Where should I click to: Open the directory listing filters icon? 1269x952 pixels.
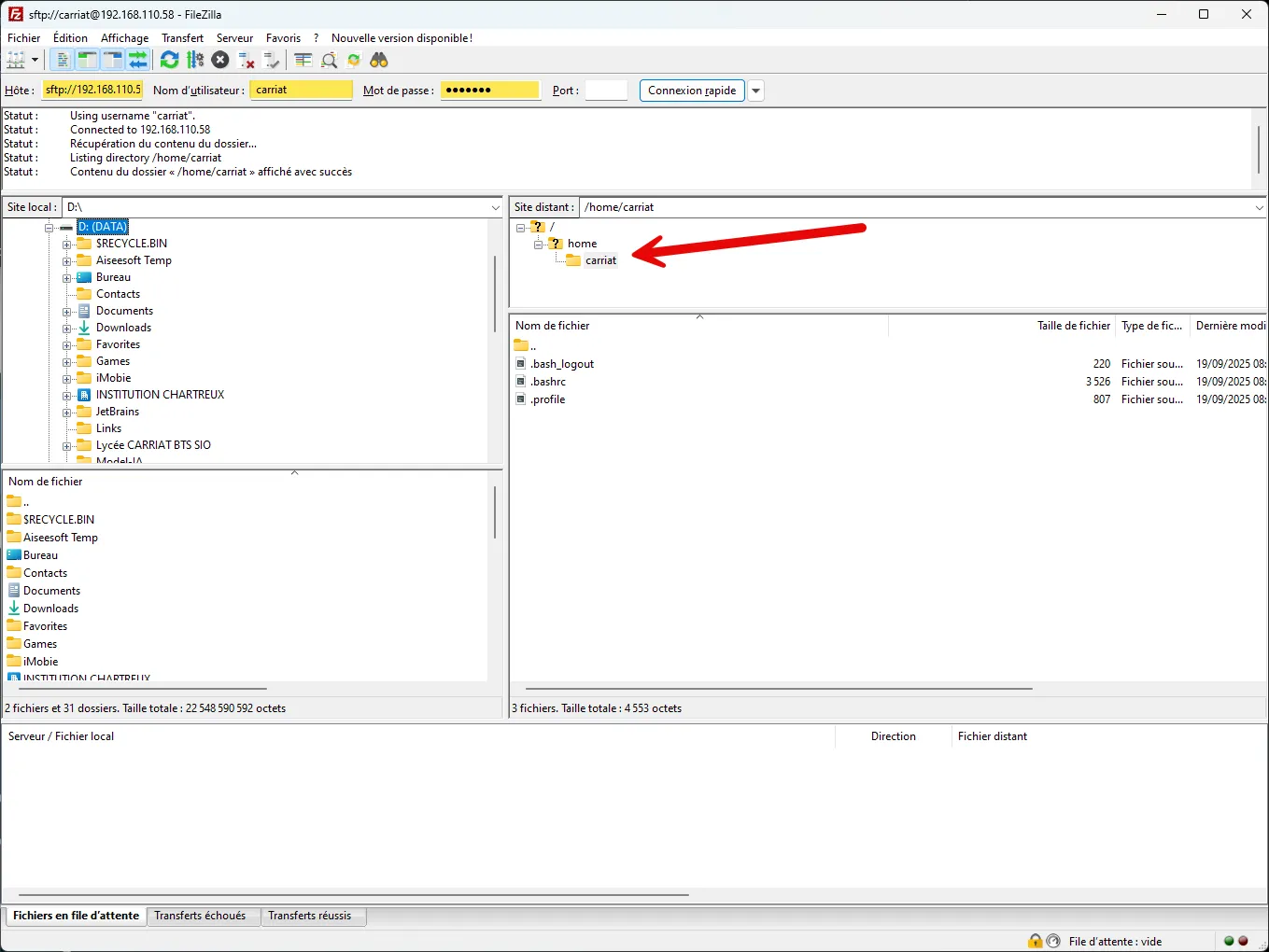tap(303, 60)
